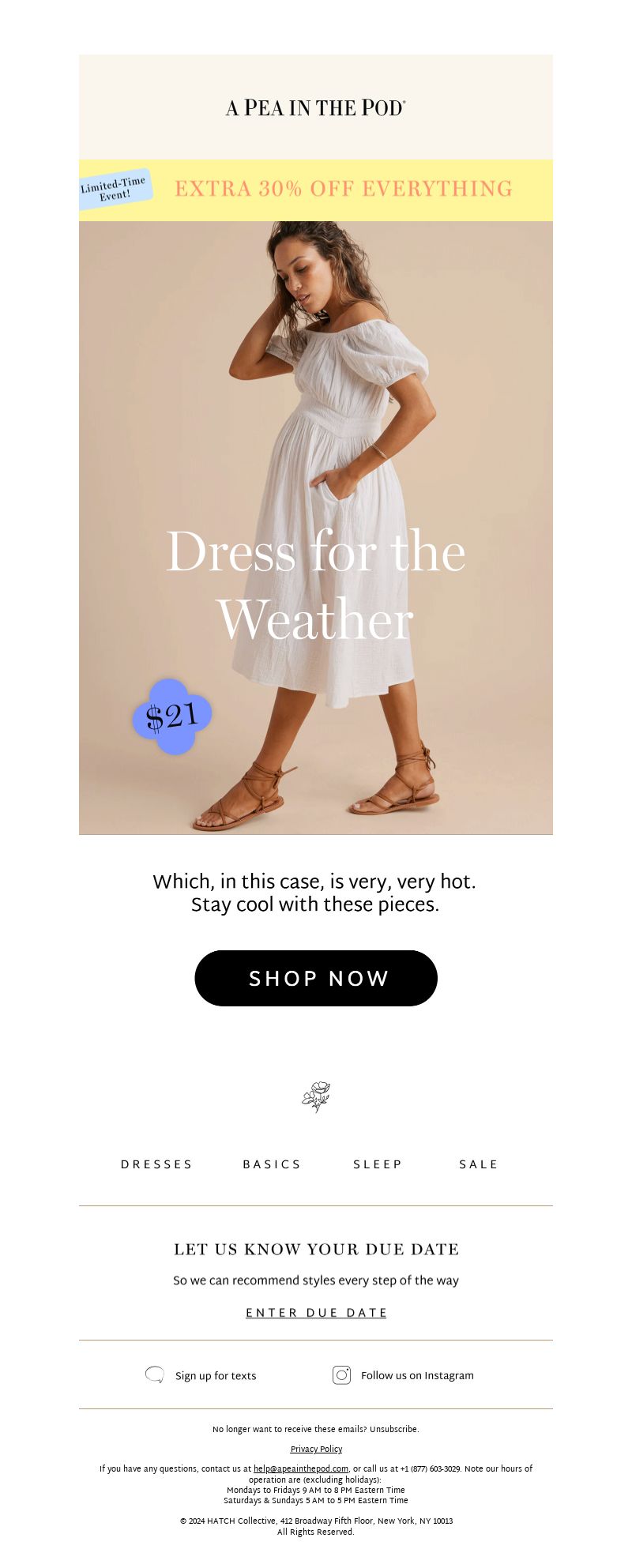Click the Limited-Time Event blue tag
Screen dimensions: 632x1568
click(115, 190)
